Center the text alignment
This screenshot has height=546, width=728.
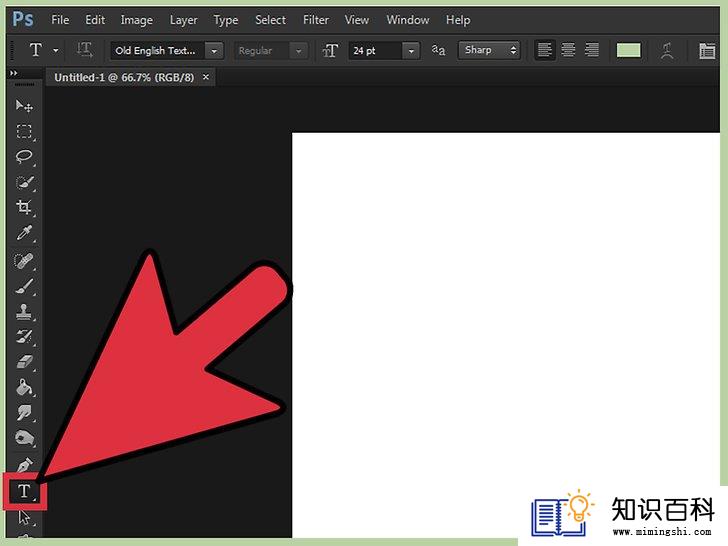[x=568, y=50]
